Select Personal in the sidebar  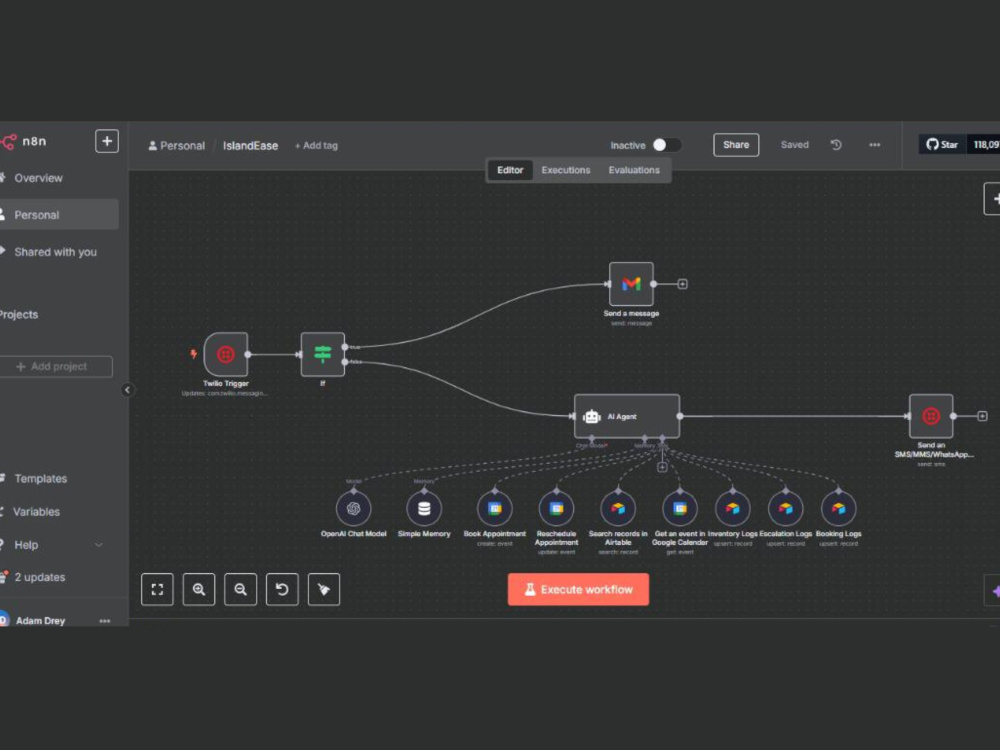(x=59, y=215)
